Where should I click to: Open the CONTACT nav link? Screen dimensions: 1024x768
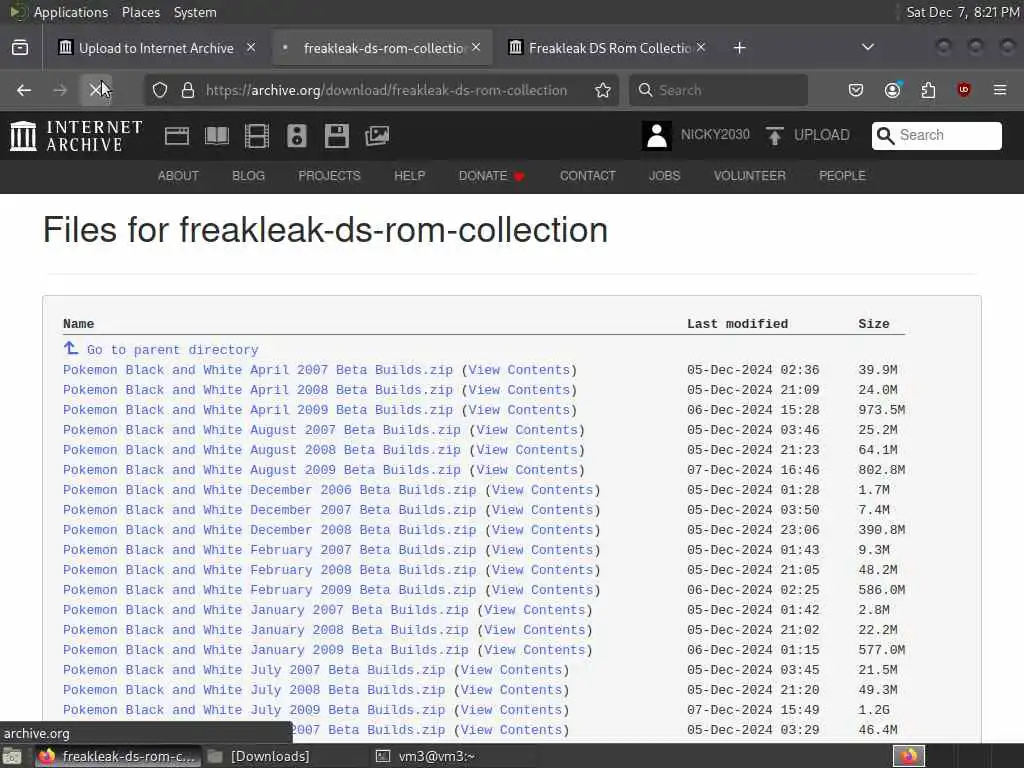coord(587,176)
